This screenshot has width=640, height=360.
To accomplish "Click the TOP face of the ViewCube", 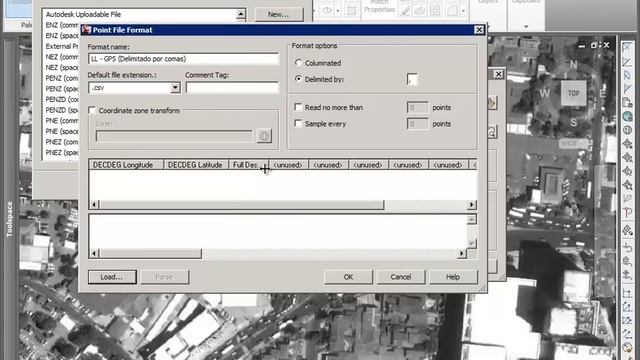I will tap(573, 93).
